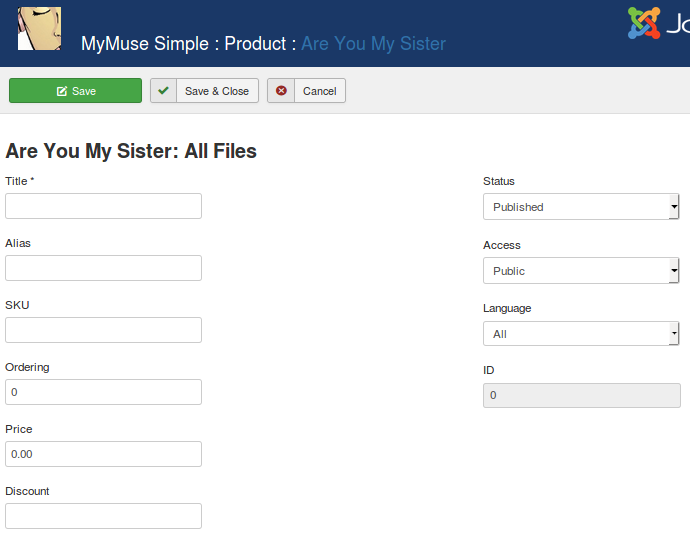The image size is (690, 542).
Task: Click the 'Are You My Sister: All Files' heading
Action: pos(131,152)
